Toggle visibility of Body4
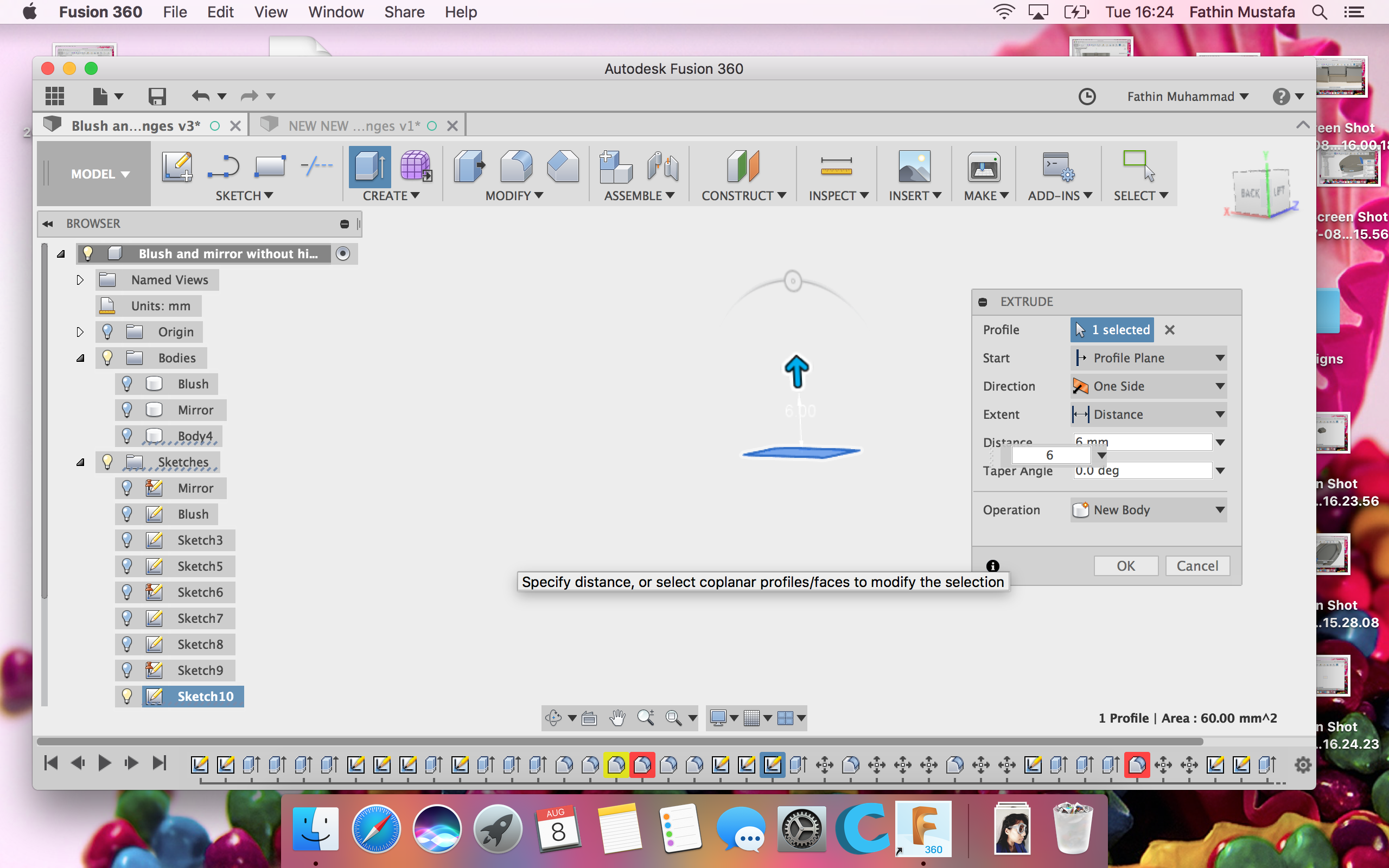Image resolution: width=1389 pixels, height=868 pixels. [127, 436]
